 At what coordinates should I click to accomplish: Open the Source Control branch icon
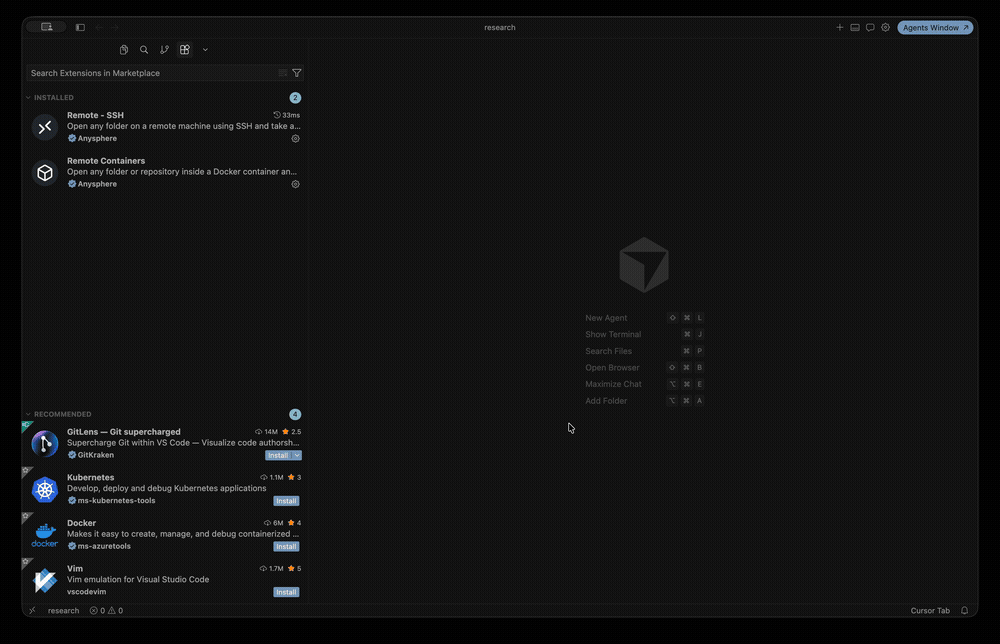(x=165, y=50)
